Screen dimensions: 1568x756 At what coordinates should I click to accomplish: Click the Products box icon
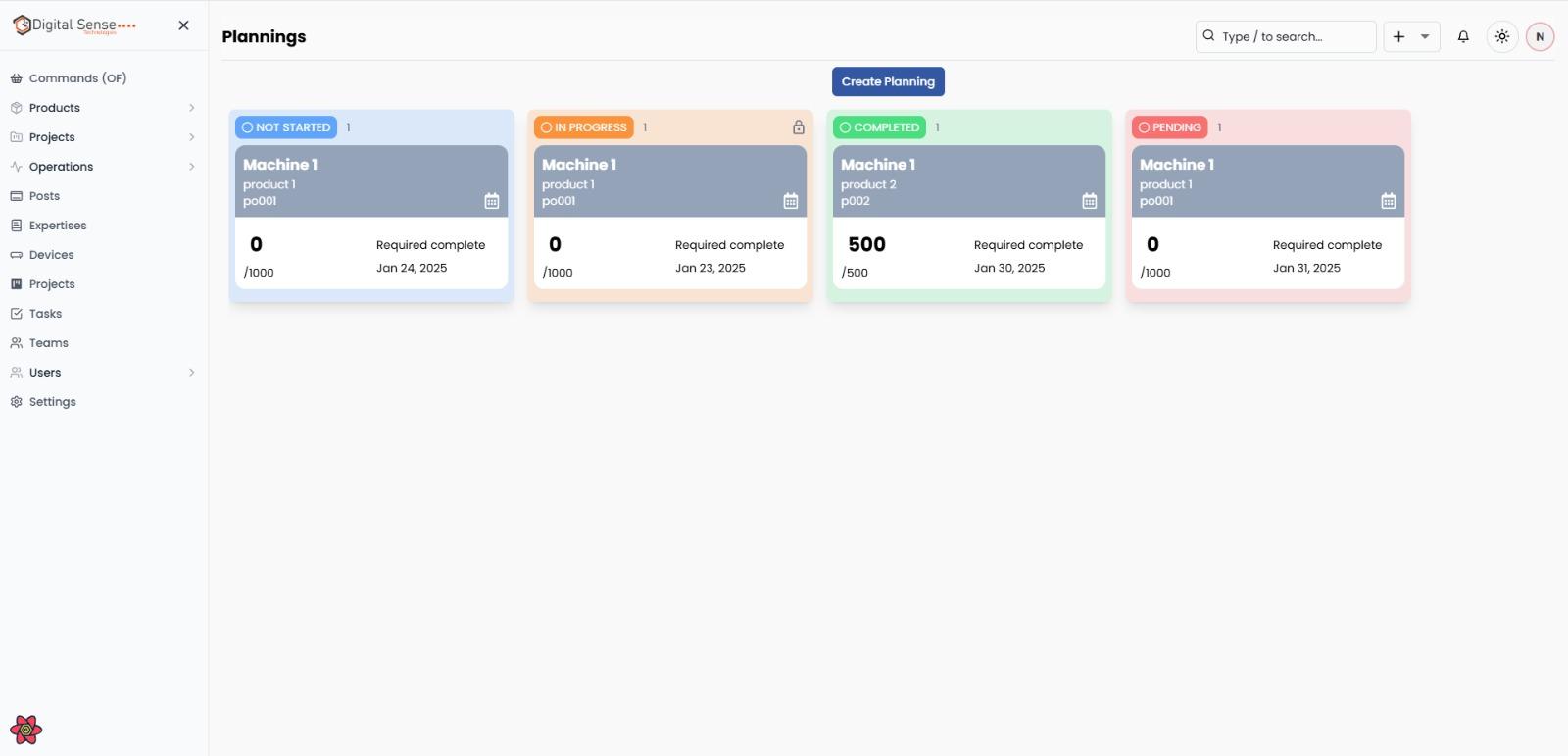tap(16, 108)
